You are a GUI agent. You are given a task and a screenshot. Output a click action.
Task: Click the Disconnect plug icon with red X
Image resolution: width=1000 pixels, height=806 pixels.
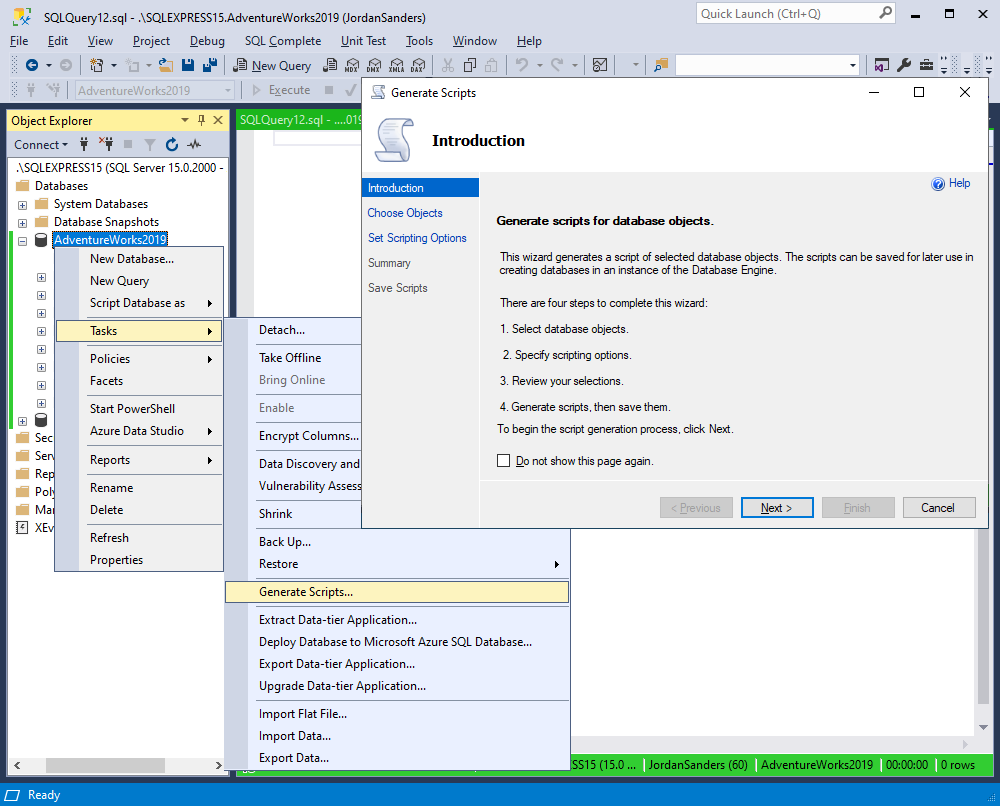click(x=106, y=144)
